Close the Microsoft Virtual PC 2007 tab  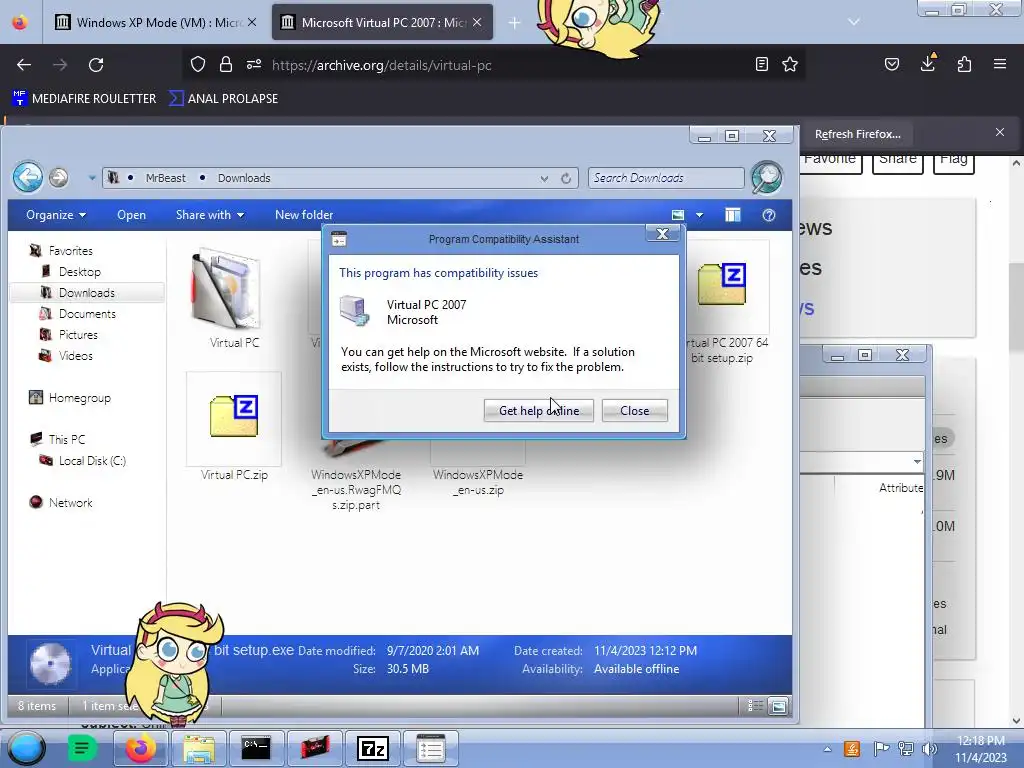(x=477, y=22)
